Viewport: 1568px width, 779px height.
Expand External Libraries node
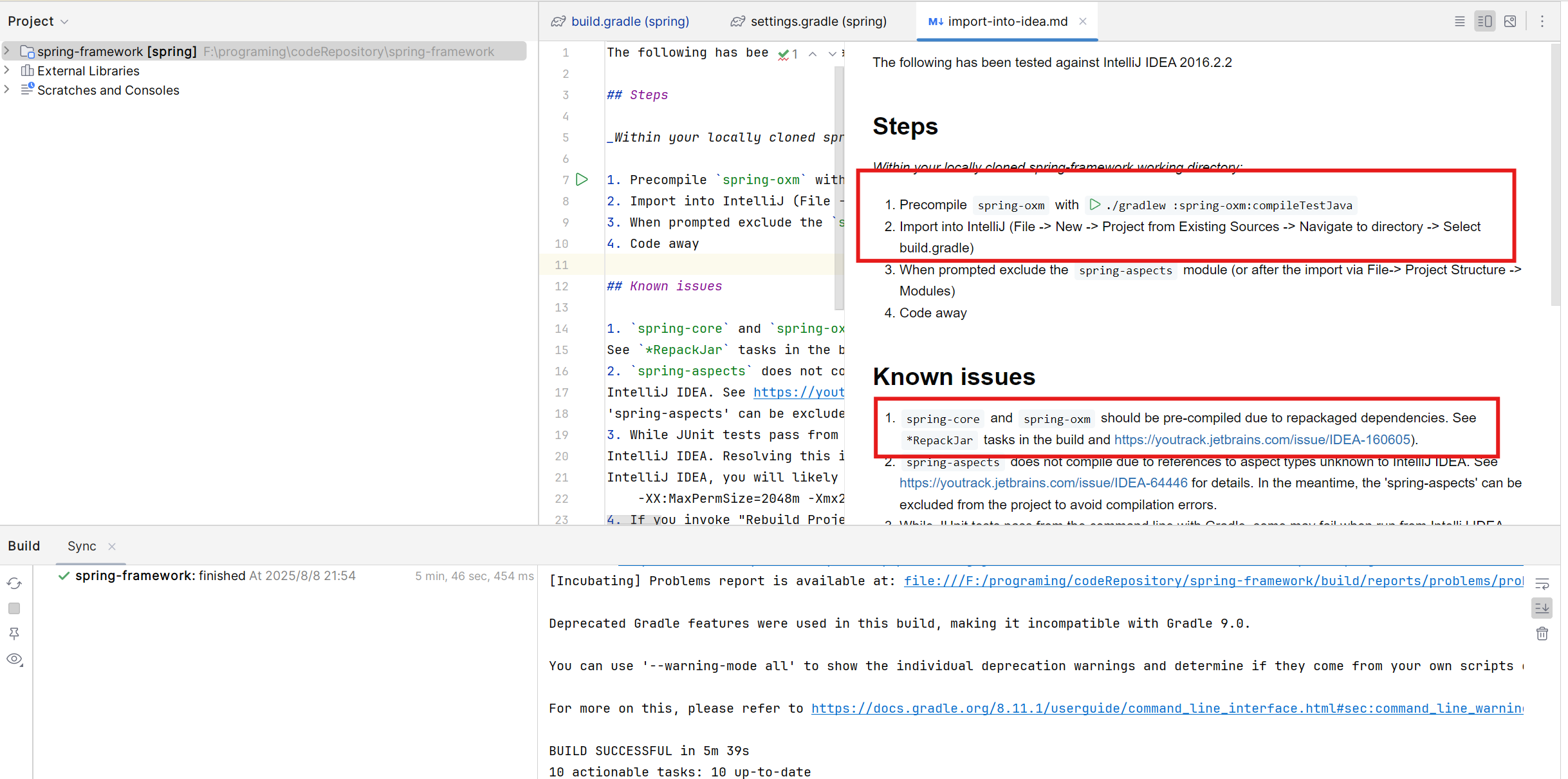tap(7, 70)
